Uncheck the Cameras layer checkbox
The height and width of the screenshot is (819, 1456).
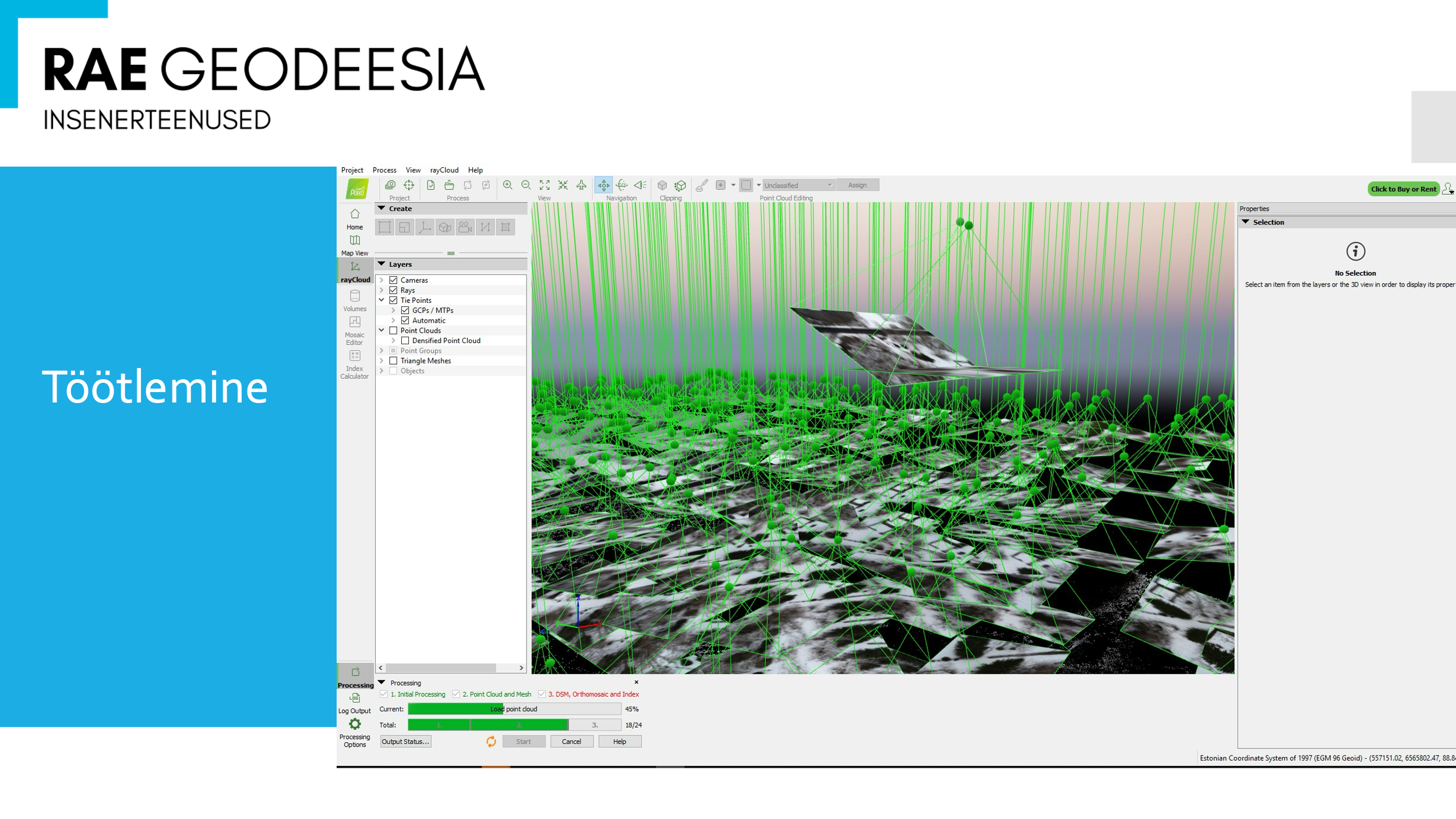click(x=394, y=280)
